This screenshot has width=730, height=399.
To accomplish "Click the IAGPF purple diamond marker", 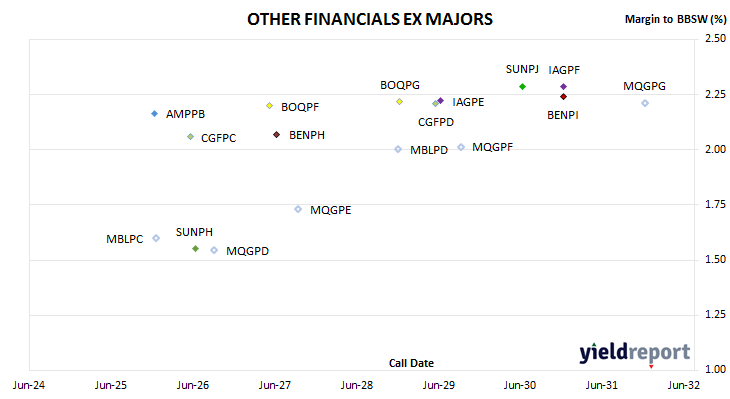I will pyautogui.click(x=563, y=87).
